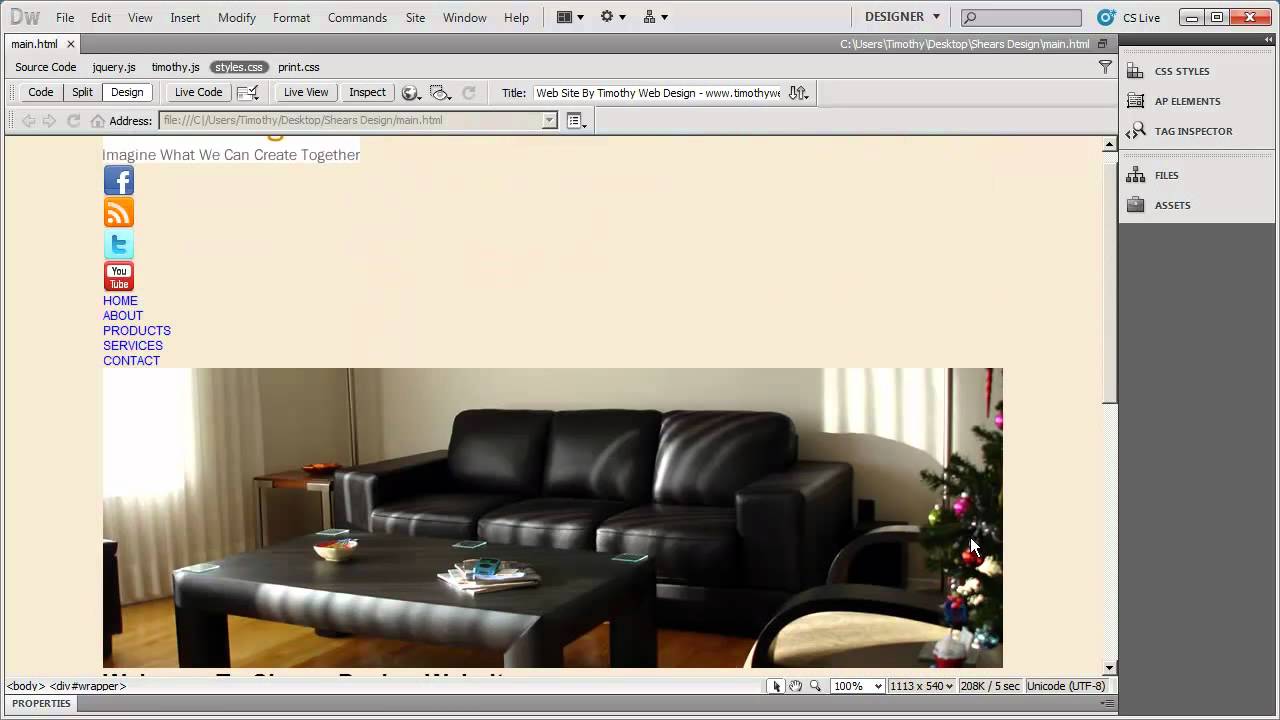
Task: Select the styles.css related file tab
Action: 239,67
